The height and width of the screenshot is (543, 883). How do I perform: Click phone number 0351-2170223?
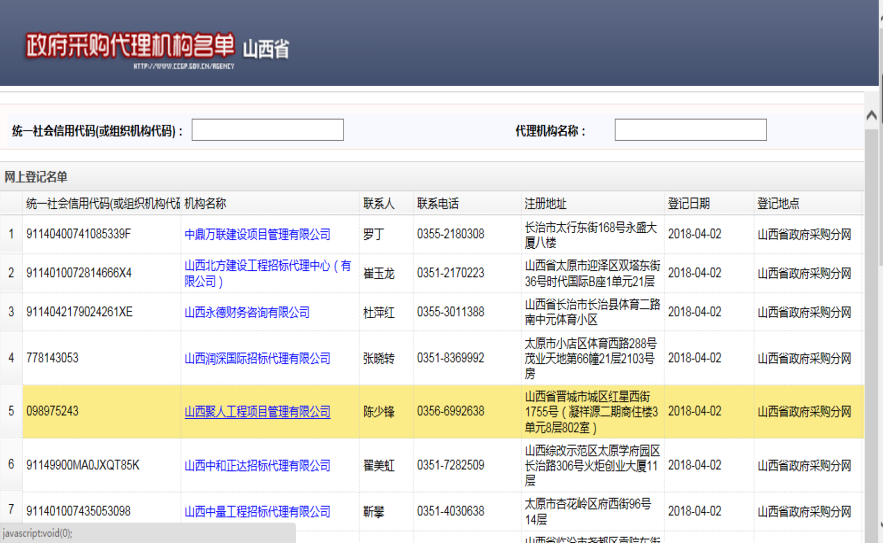[451, 273]
